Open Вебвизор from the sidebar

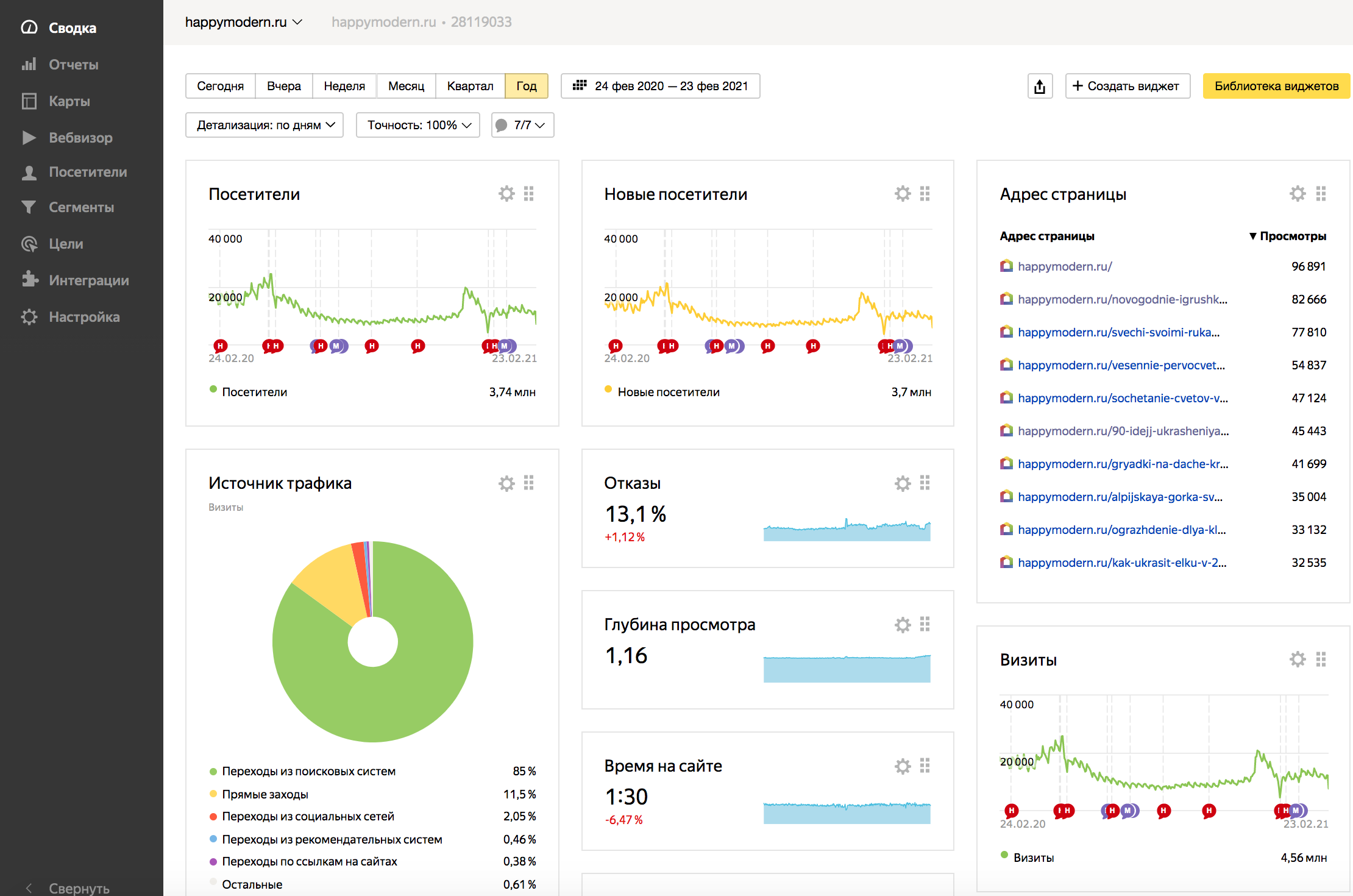coord(80,138)
